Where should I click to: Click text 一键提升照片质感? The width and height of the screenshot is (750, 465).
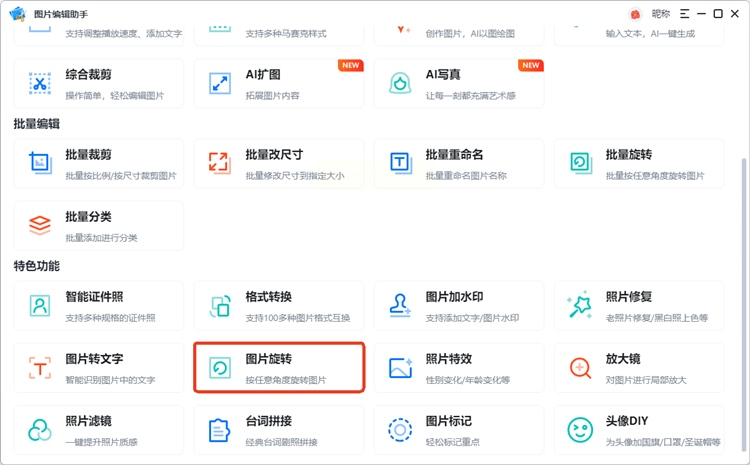pos(101,443)
